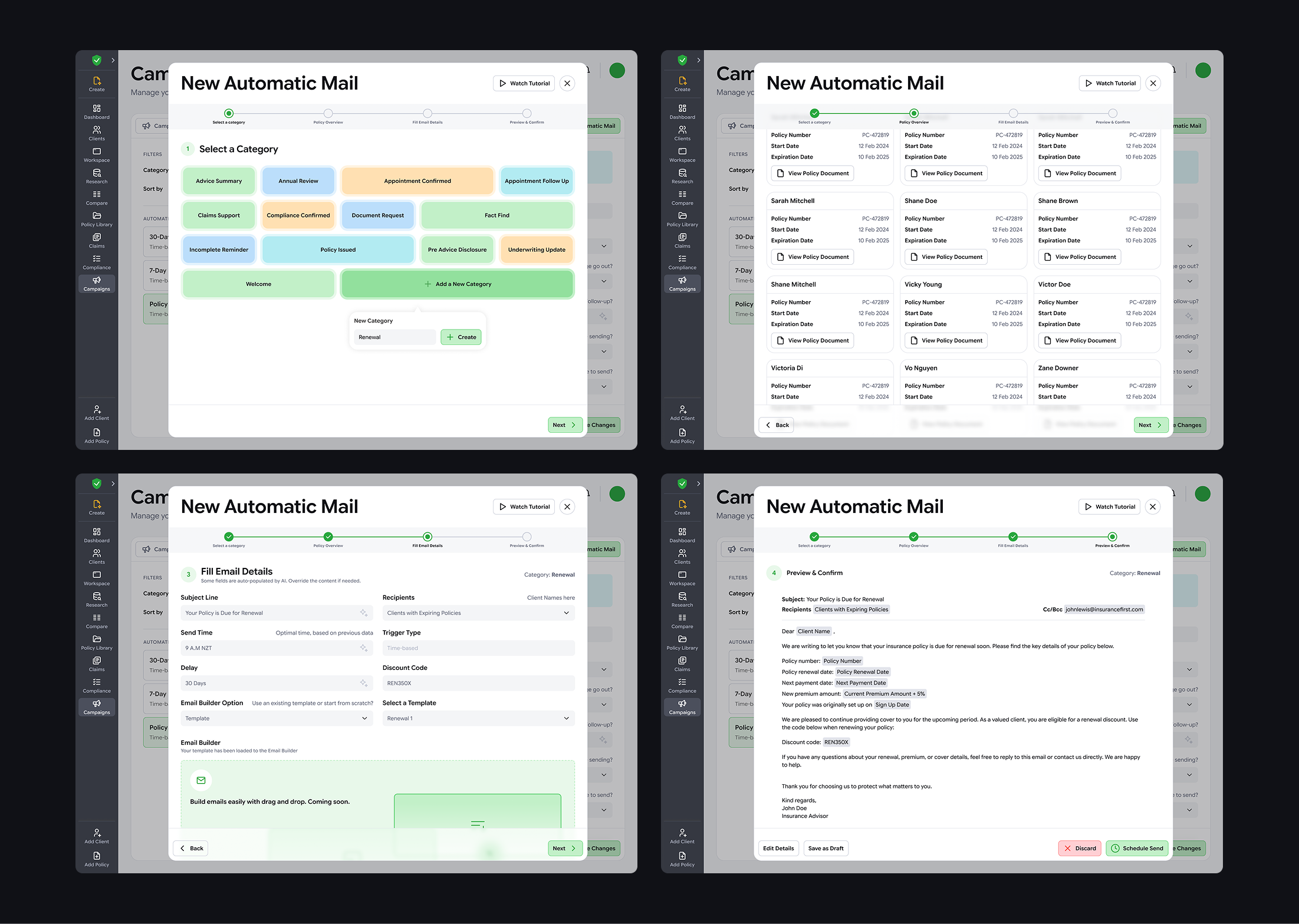The width and height of the screenshot is (1299, 924).
Task: Click the New Category name input field
Action: (394, 337)
